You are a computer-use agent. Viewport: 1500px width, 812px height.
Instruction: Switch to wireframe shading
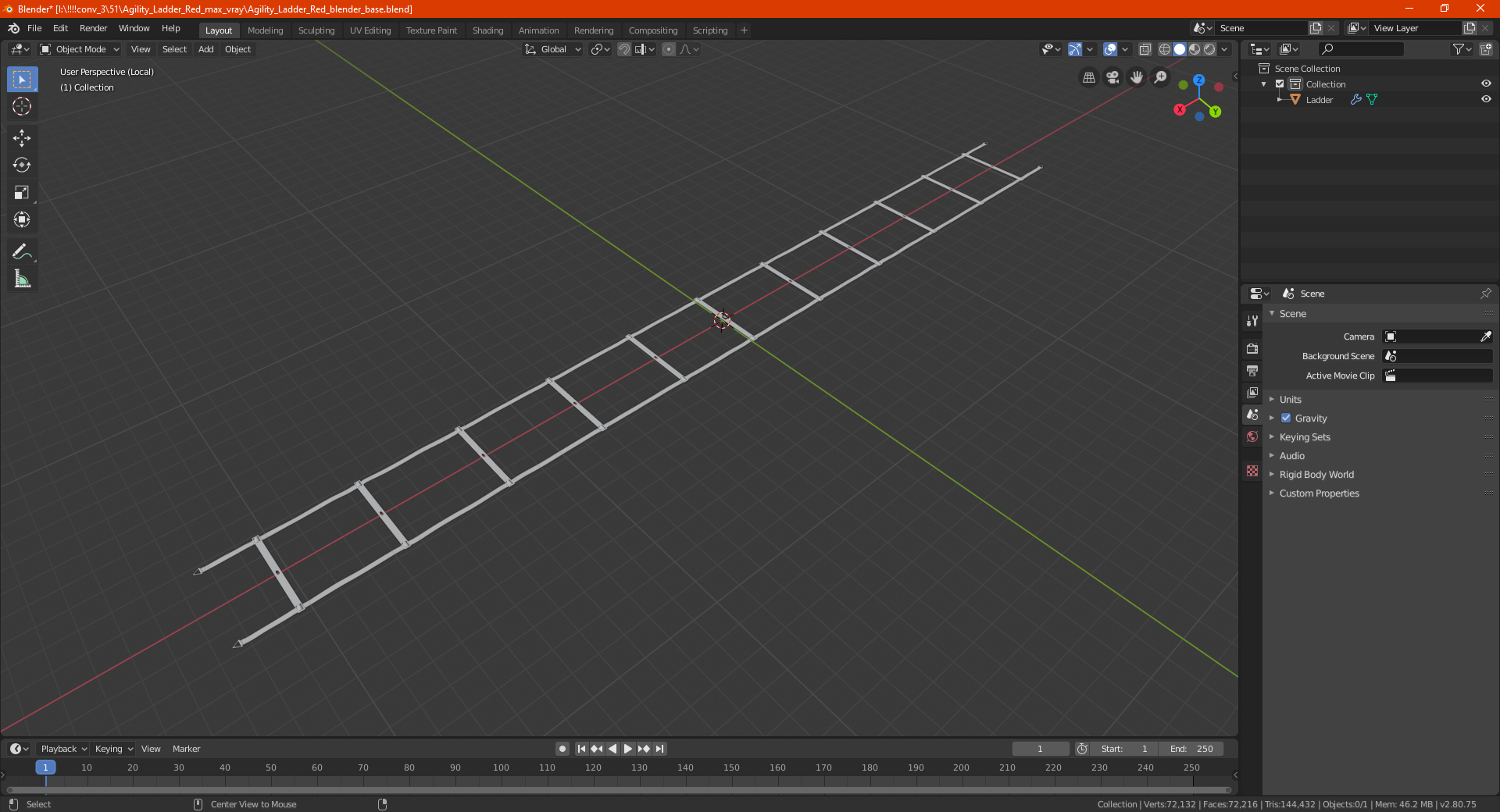(1165, 49)
